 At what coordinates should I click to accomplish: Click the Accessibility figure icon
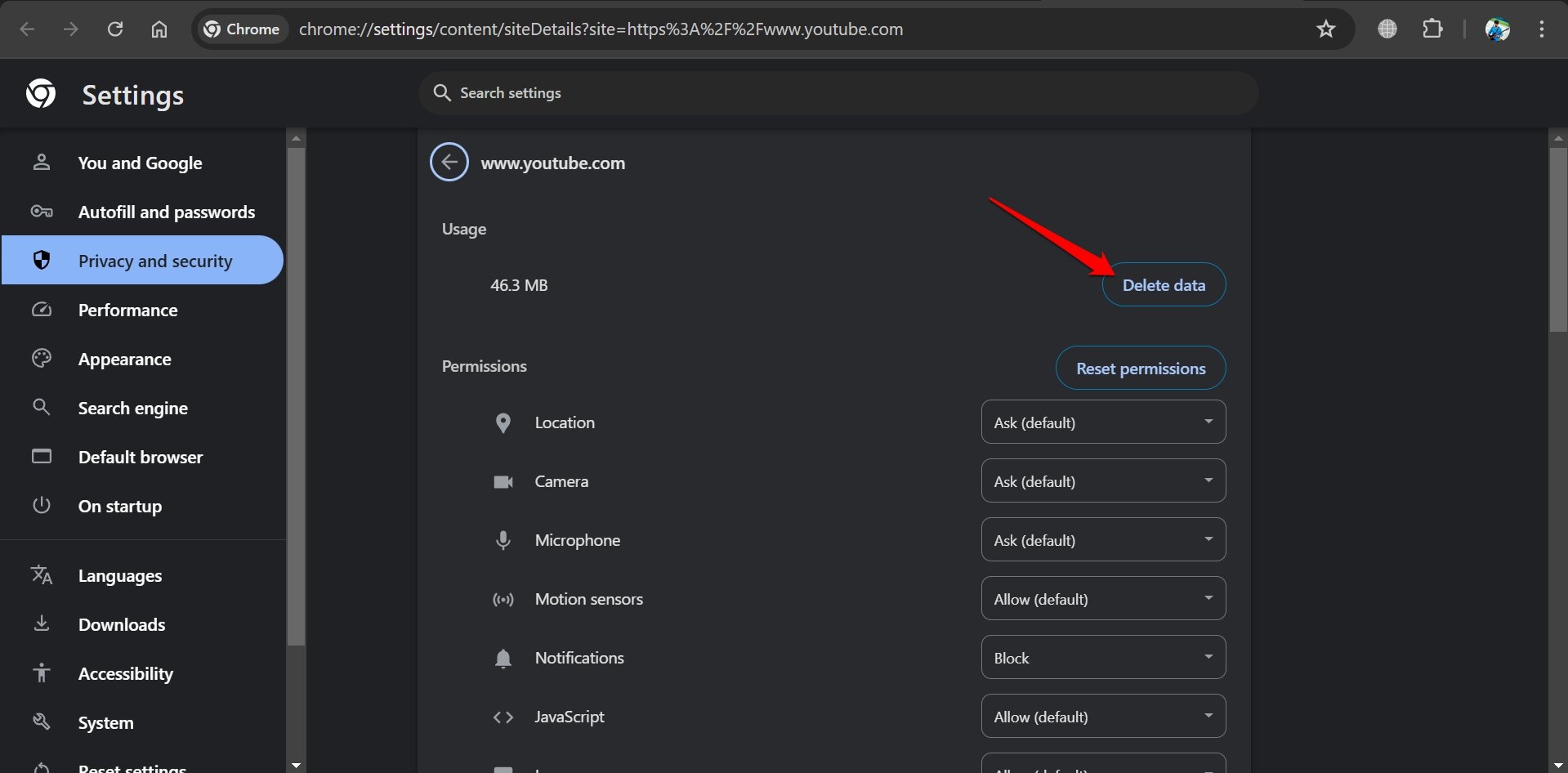point(42,672)
